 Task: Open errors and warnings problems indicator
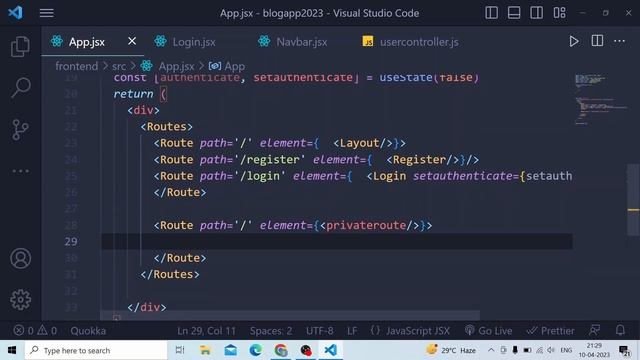pyautogui.click(x=35, y=331)
